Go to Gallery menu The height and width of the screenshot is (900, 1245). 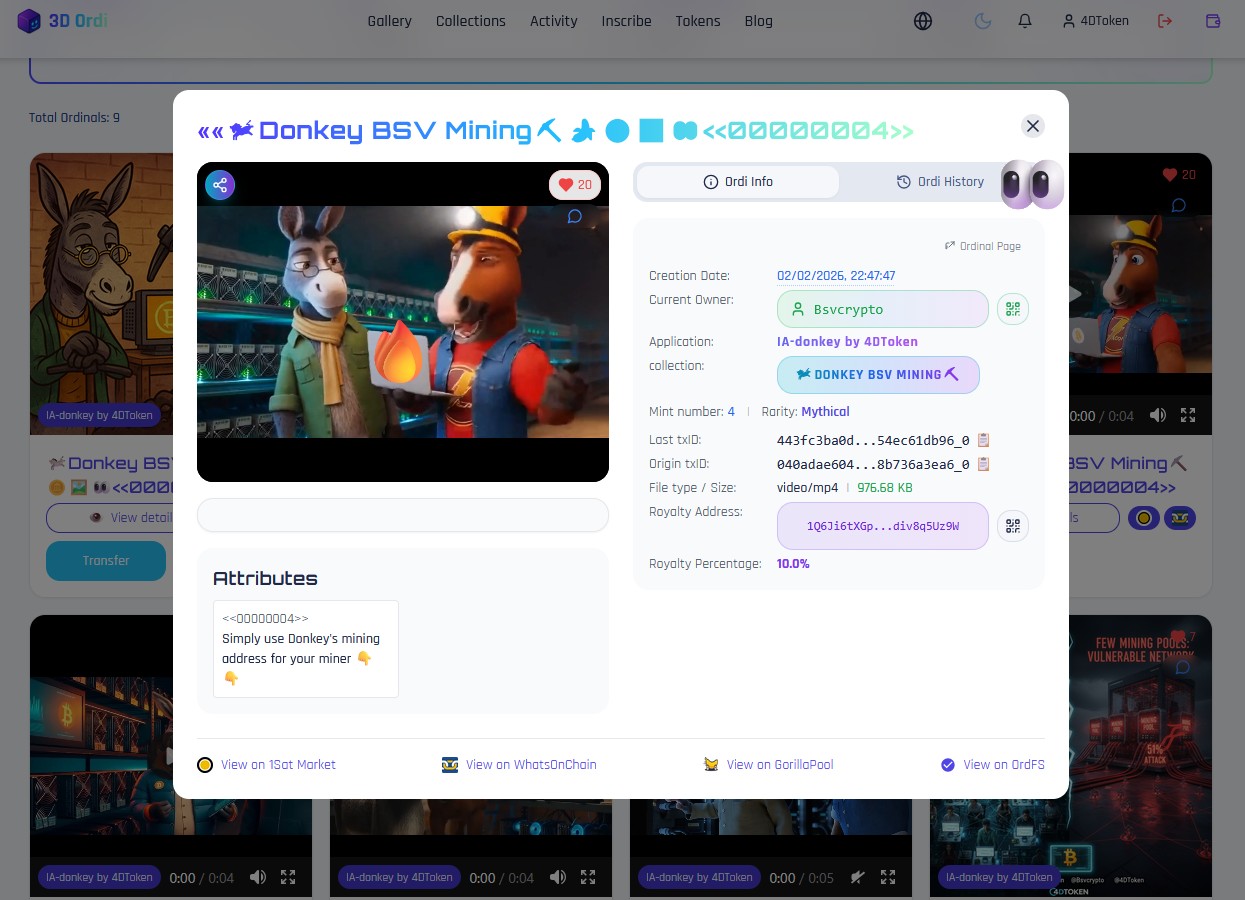(389, 21)
